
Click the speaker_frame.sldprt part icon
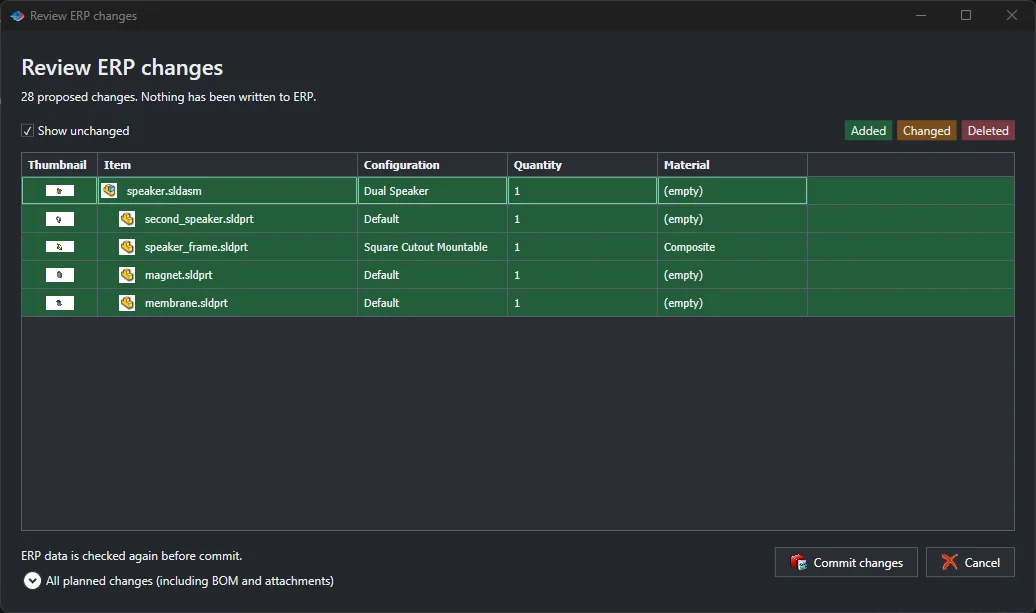(127, 247)
